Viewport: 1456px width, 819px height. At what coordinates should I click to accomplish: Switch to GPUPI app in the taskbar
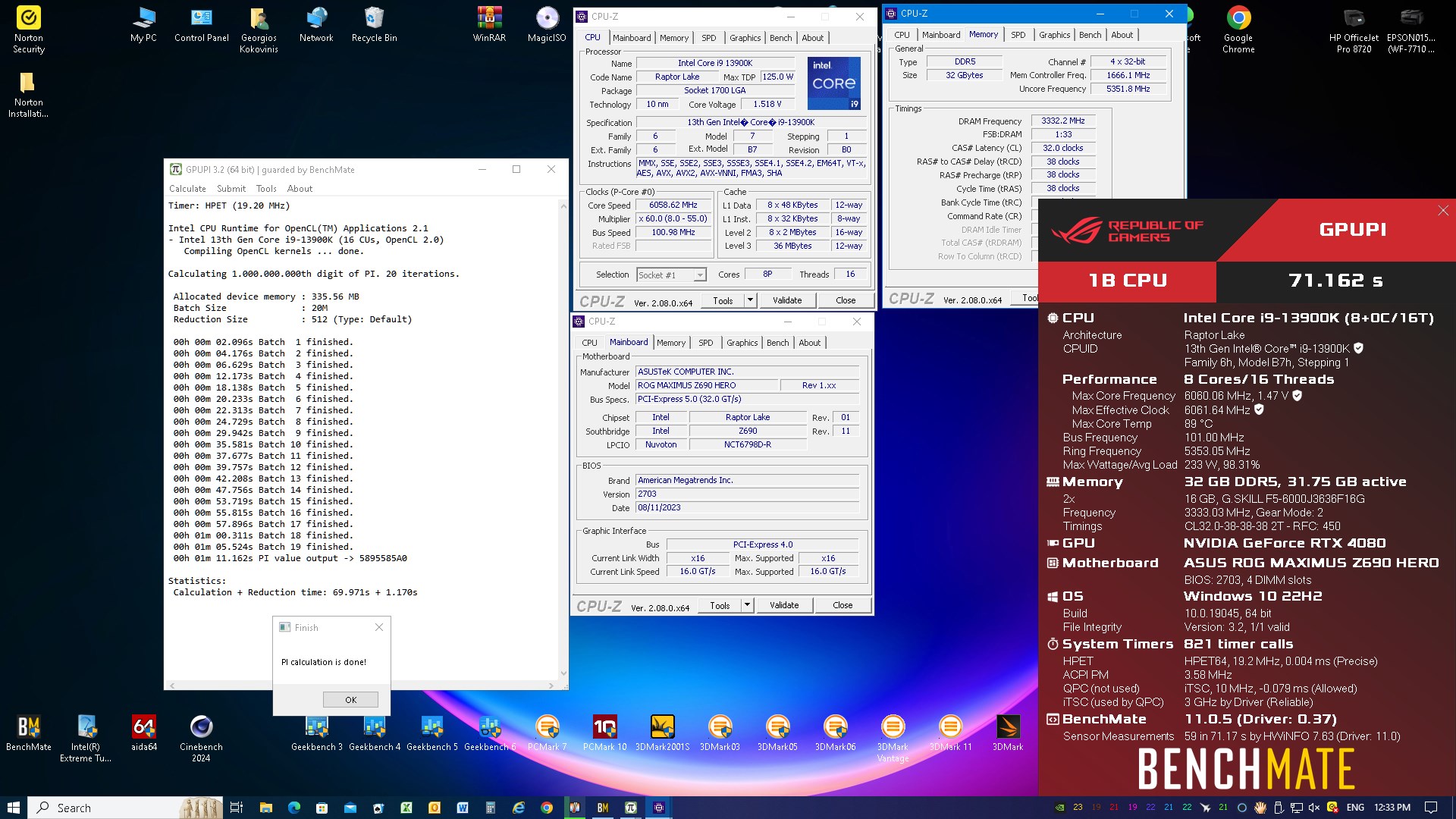[630, 808]
